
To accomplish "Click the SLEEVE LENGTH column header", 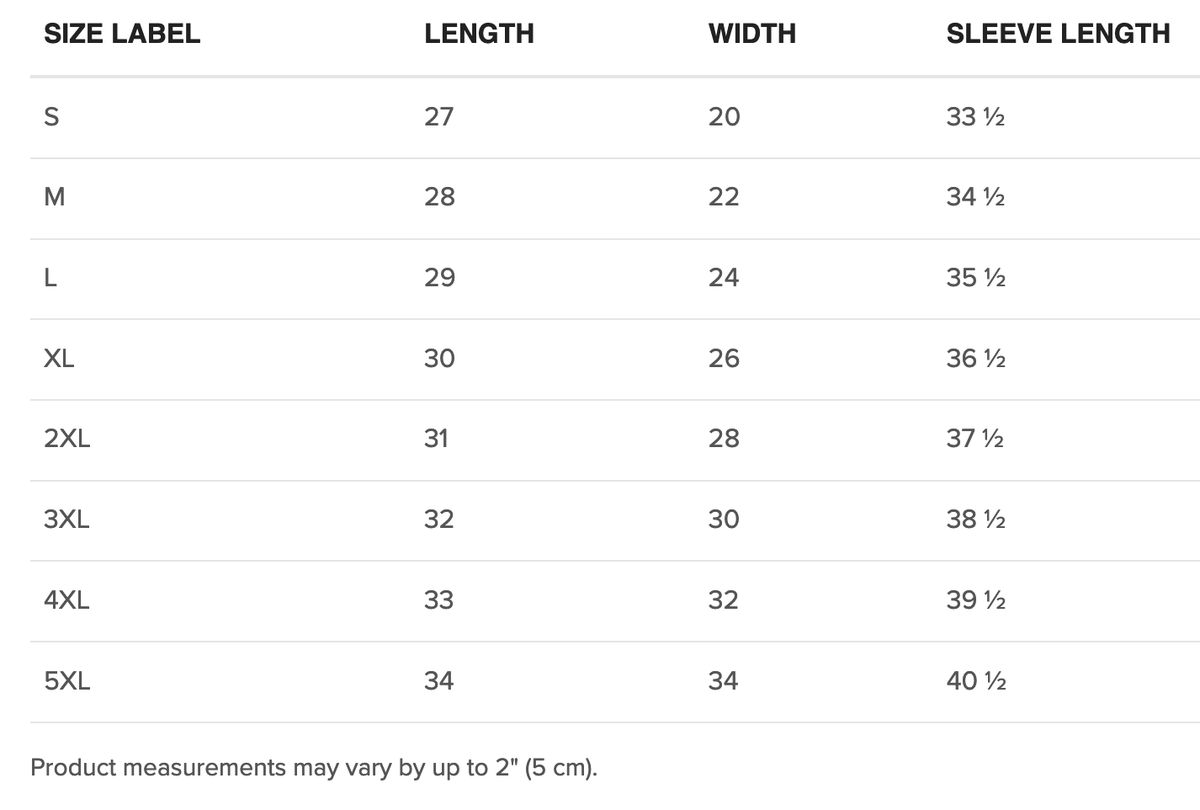I will tap(1058, 33).
